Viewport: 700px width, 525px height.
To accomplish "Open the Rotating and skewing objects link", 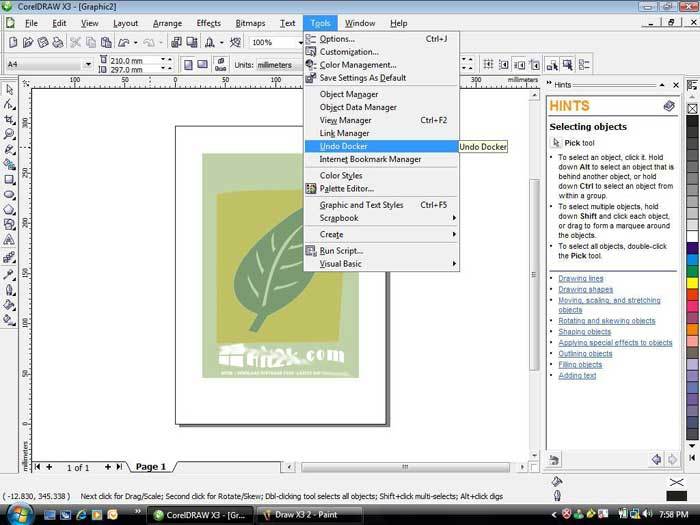I will pos(607,321).
